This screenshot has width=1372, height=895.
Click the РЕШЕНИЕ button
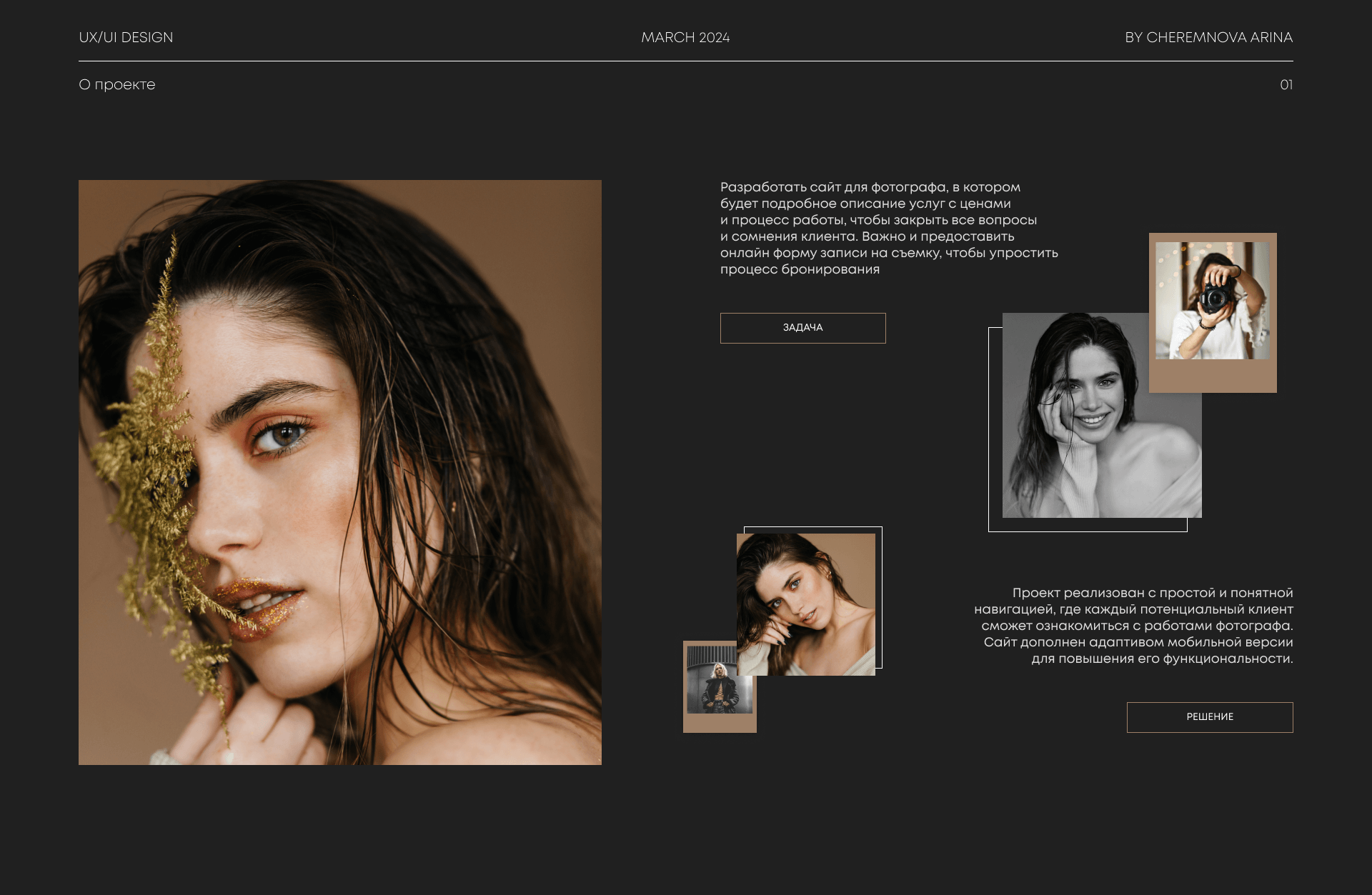pos(1209,717)
